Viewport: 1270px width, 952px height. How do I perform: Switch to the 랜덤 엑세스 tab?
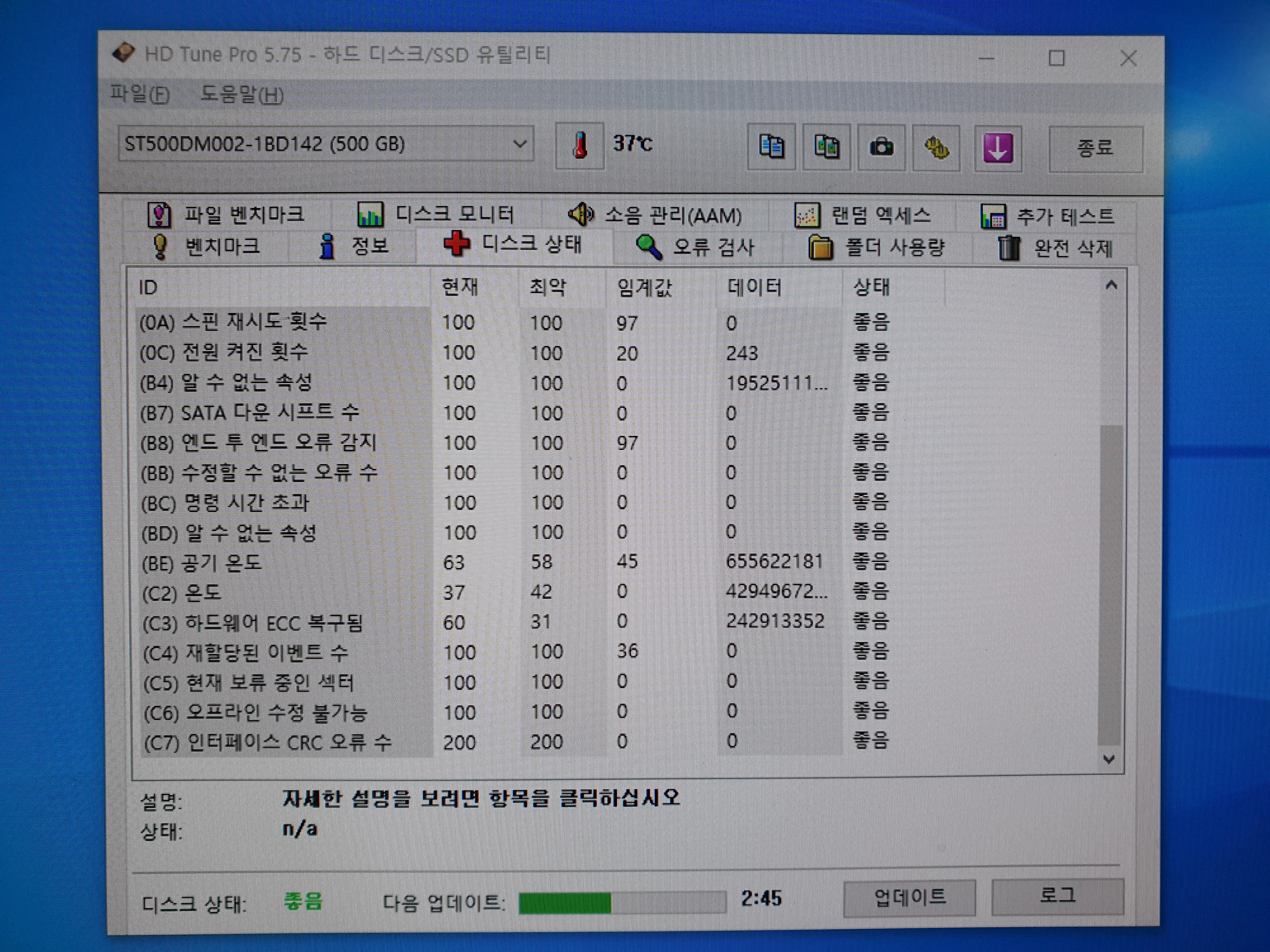[863, 216]
